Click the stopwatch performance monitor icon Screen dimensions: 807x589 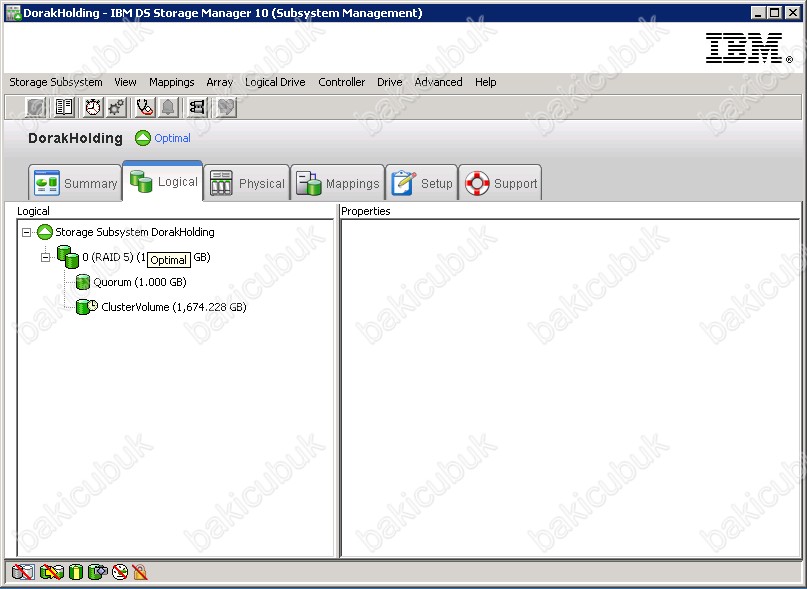click(x=93, y=107)
